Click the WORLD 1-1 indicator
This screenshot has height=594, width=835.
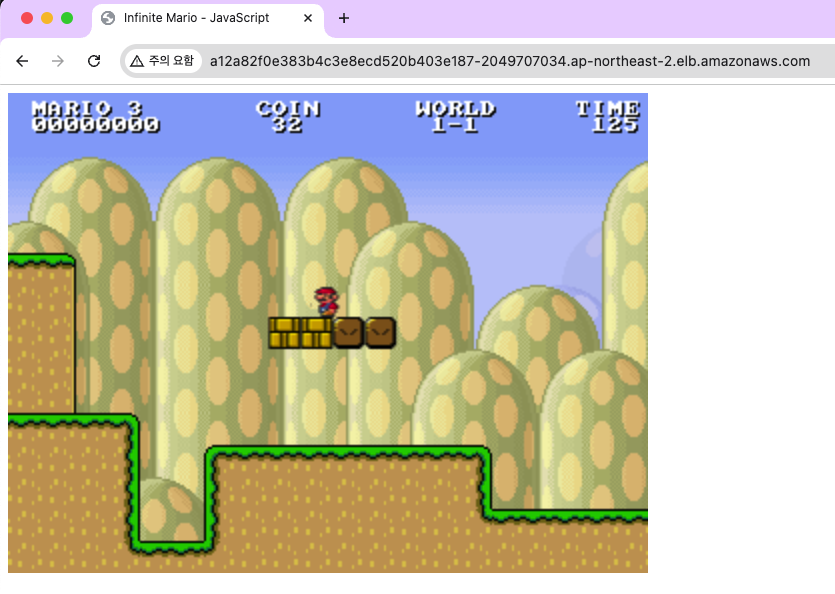455,116
